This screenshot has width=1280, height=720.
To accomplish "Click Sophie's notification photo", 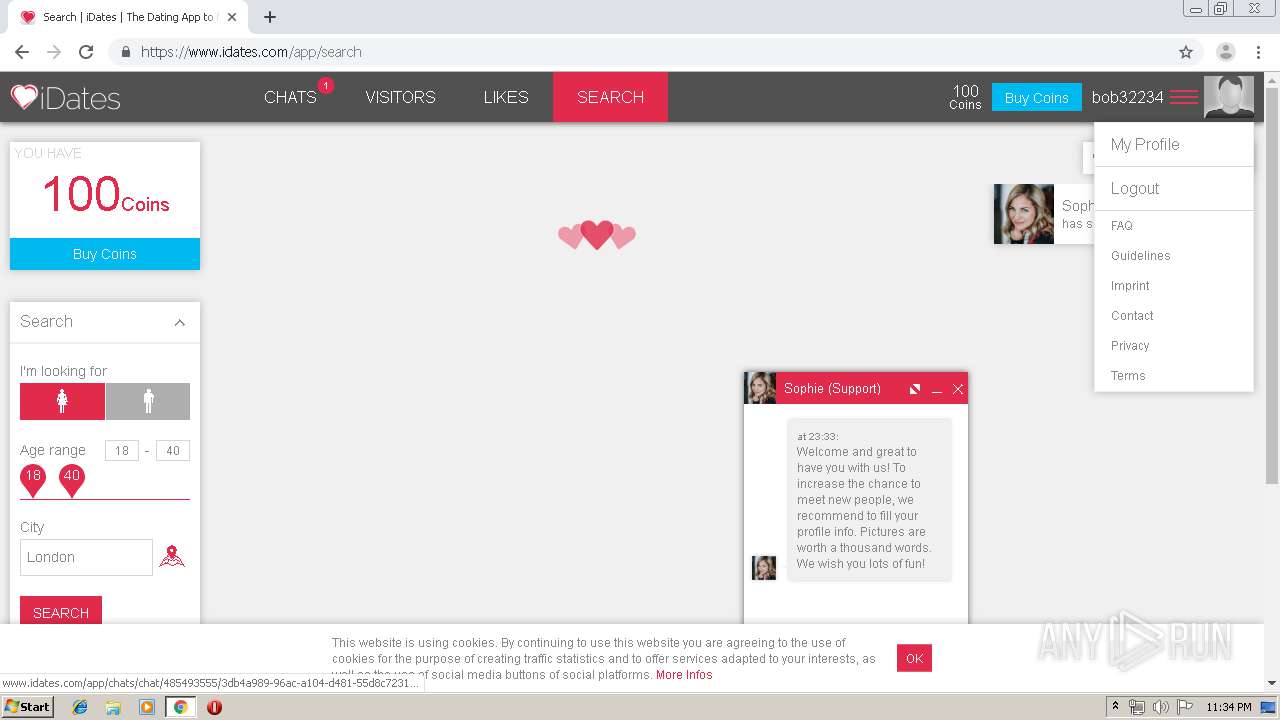I will click(1023, 213).
